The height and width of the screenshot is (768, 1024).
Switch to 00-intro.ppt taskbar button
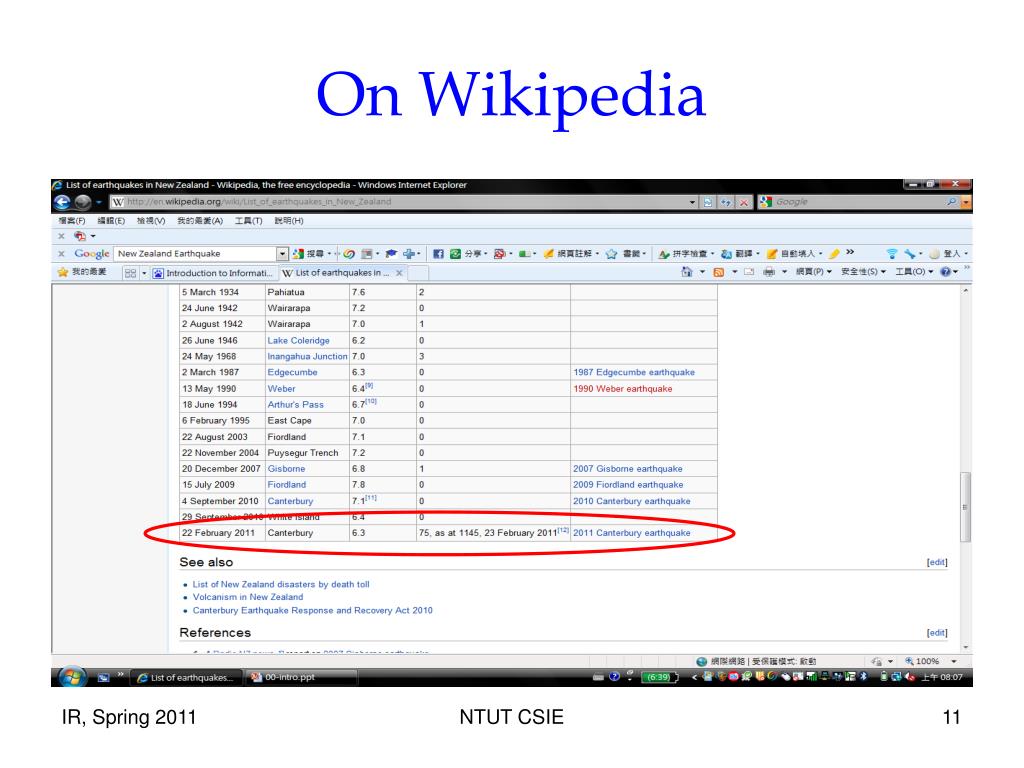[x=301, y=677]
